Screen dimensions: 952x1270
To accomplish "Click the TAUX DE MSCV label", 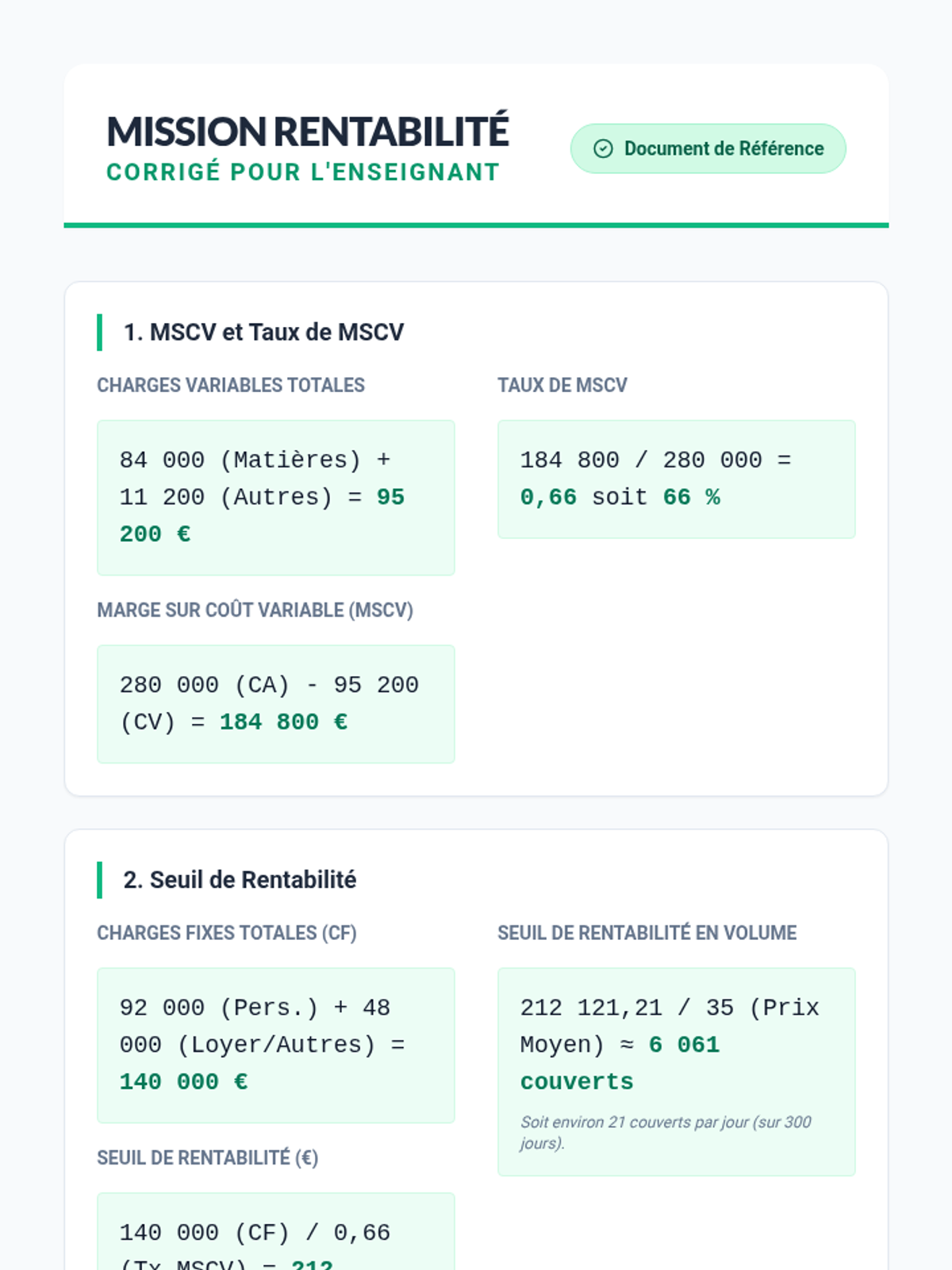I will 562,385.
